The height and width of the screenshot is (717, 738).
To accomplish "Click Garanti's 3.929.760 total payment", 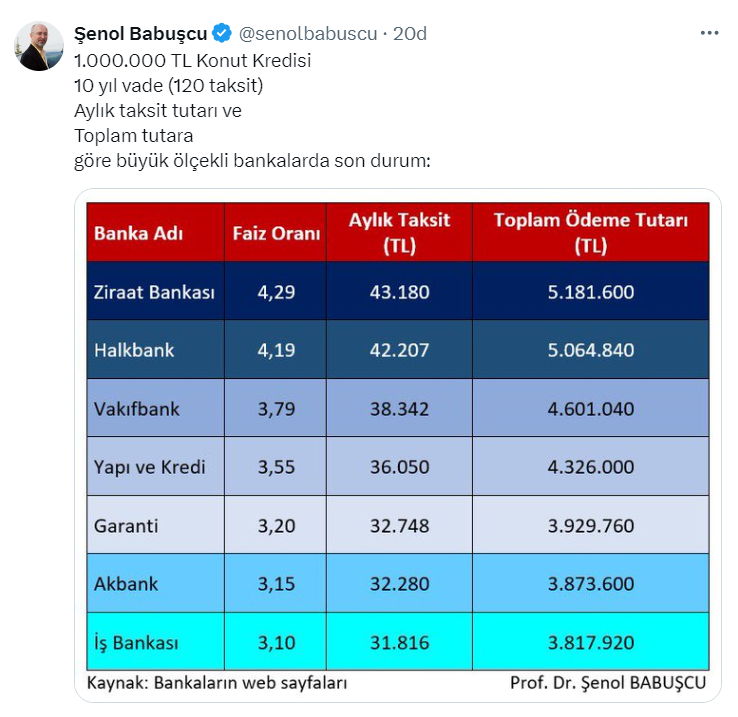I will click(x=591, y=525).
